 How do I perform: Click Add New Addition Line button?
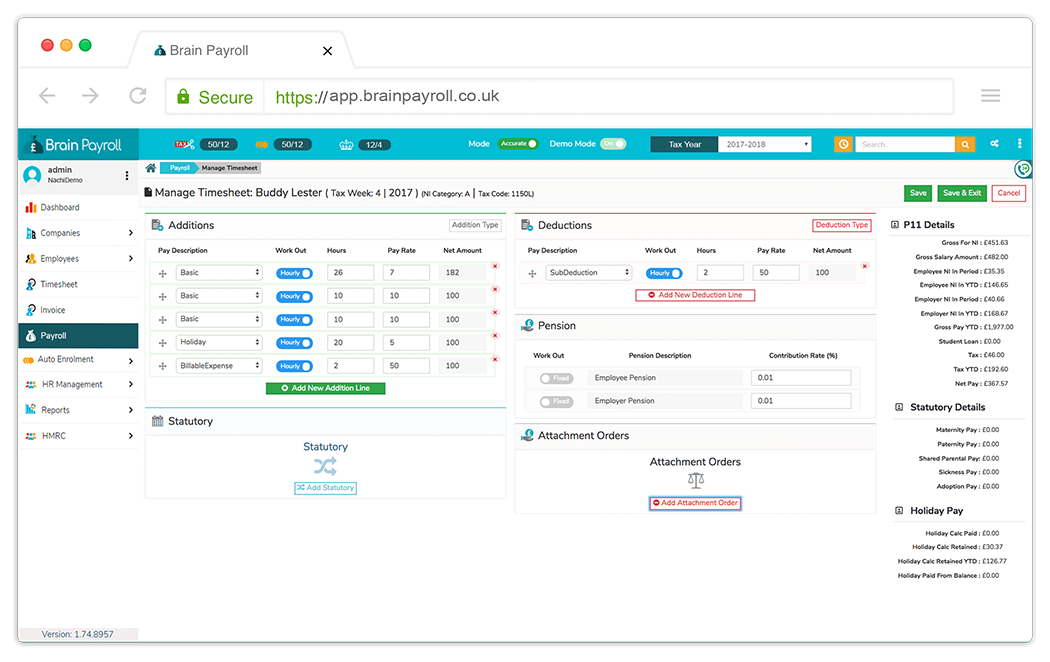pos(325,388)
